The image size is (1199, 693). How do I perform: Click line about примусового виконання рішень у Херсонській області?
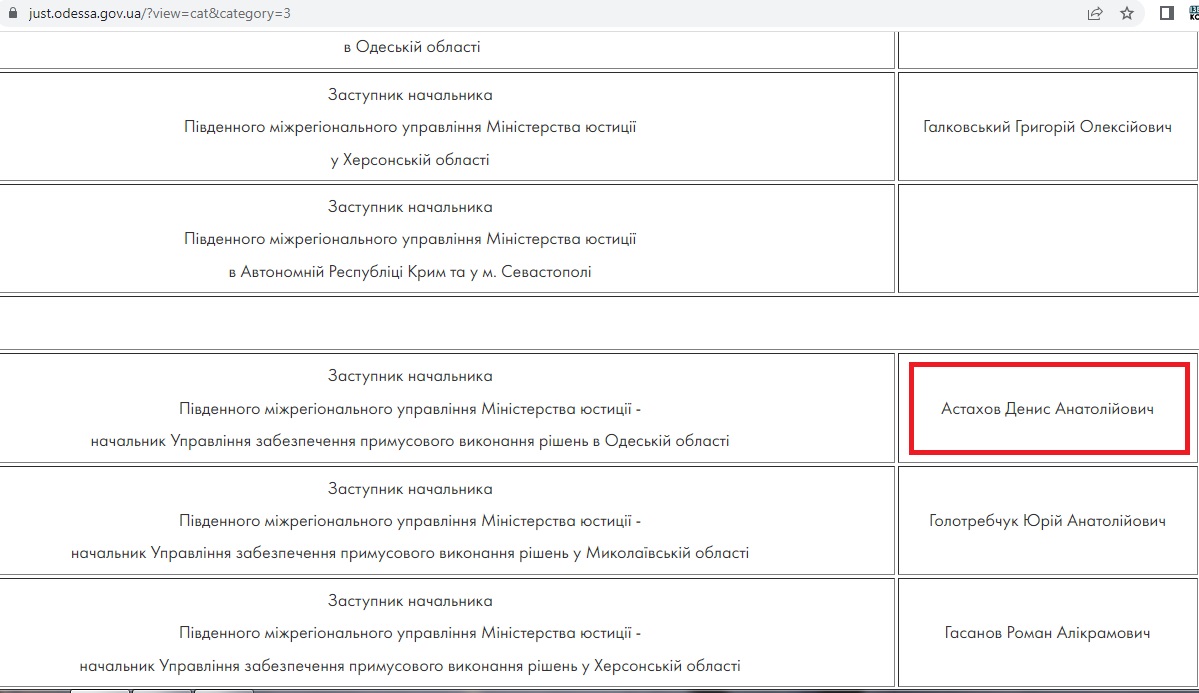point(410,665)
